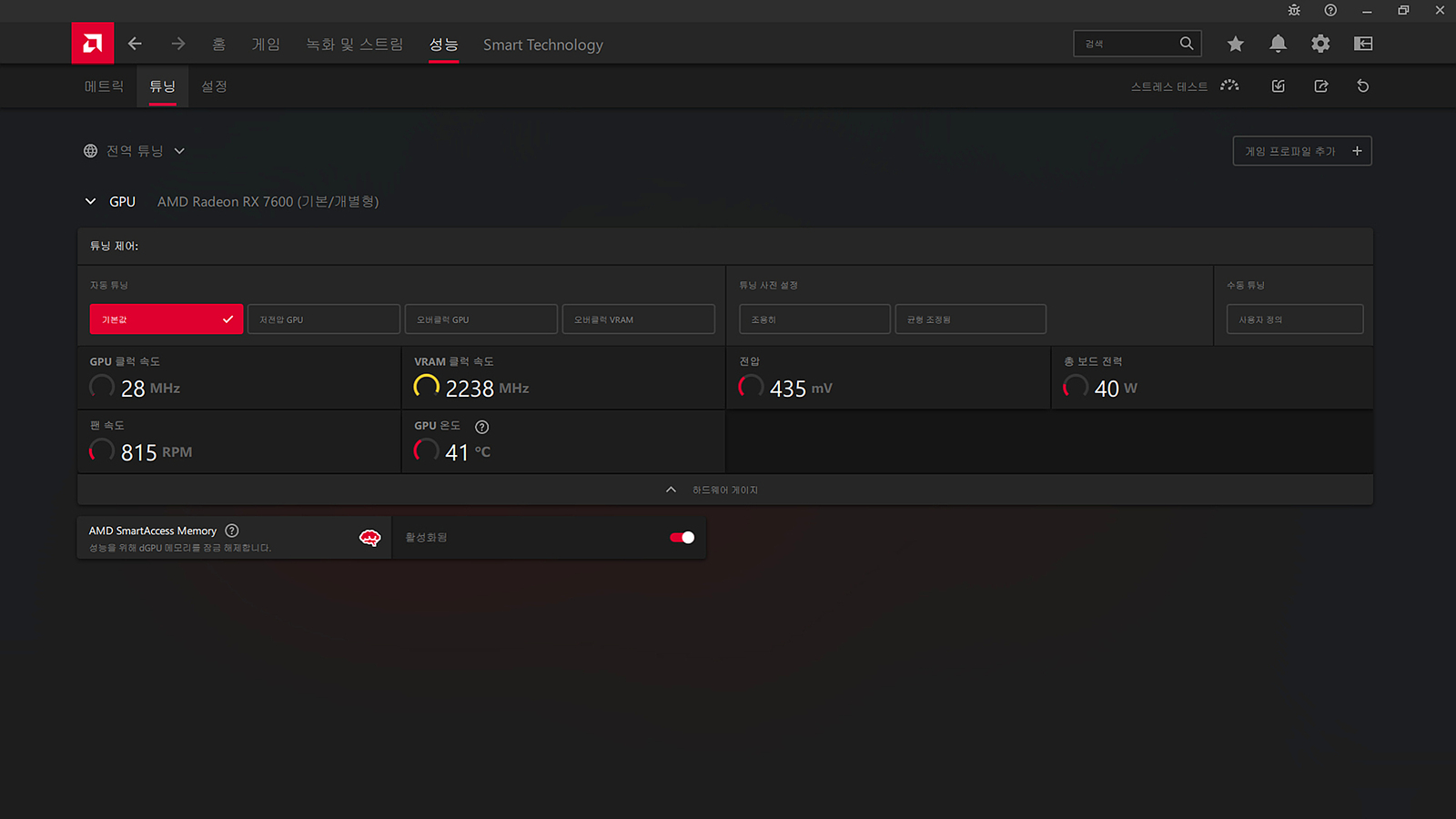Click 게임 프로파일 추가 button
The width and height of the screenshot is (1456, 819).
tap(1301, 151)
